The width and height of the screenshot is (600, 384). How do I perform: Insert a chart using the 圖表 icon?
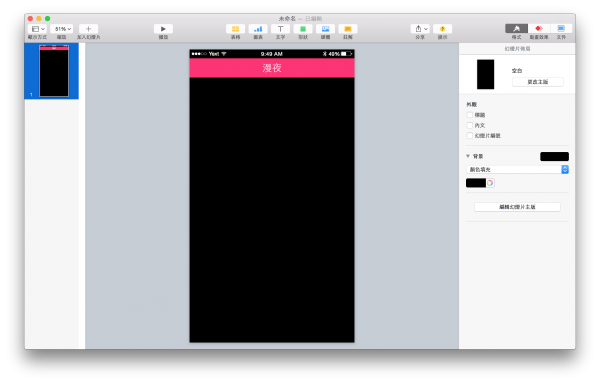pyautogui.click(x=258, y=29)
